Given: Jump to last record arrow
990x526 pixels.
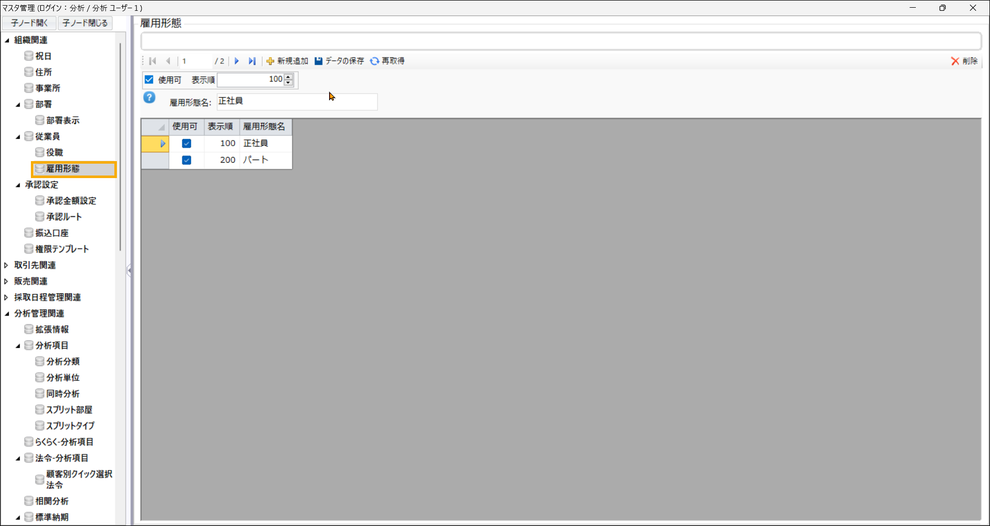Looking at the screenshot, I should click(252, 61).
